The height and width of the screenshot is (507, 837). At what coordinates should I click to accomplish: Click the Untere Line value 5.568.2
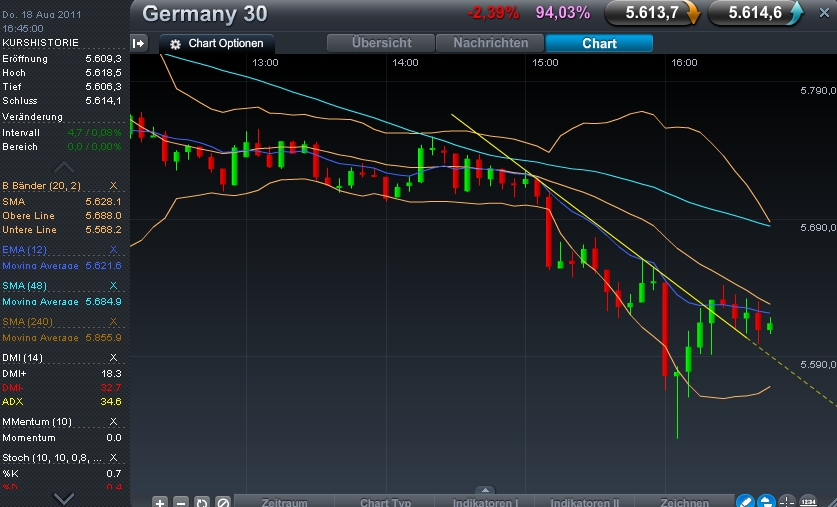click(104, 229)
